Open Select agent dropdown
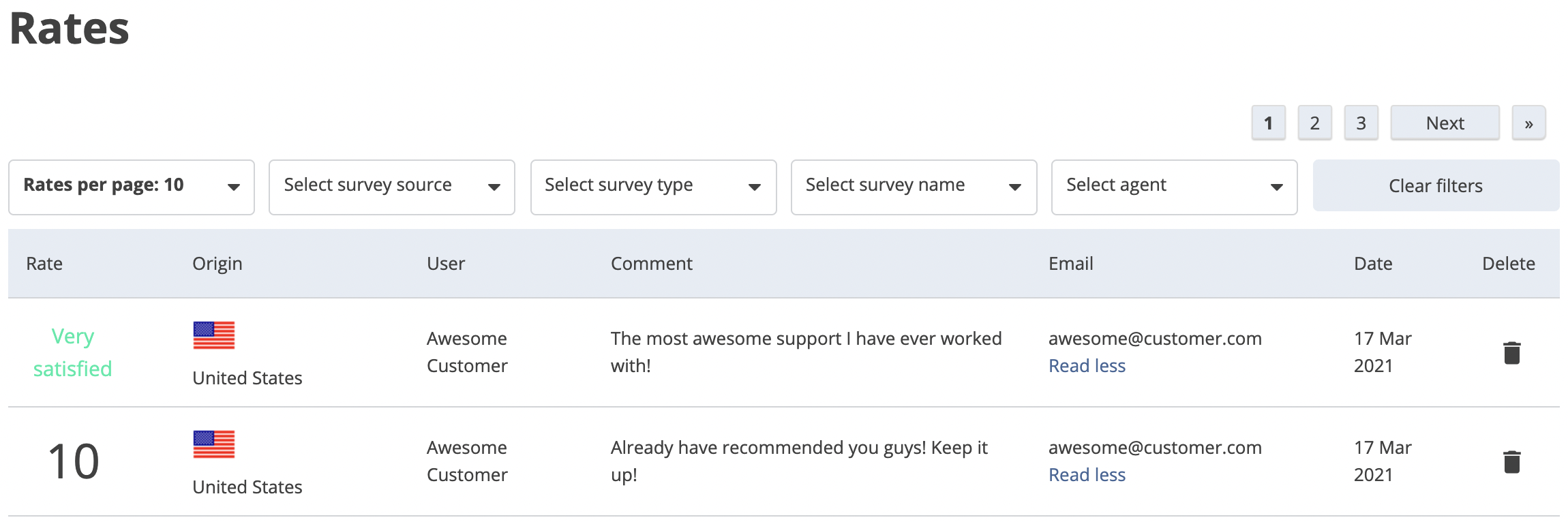The width and height of the screenshot is (1568, 522). (x=1174, y=187)
